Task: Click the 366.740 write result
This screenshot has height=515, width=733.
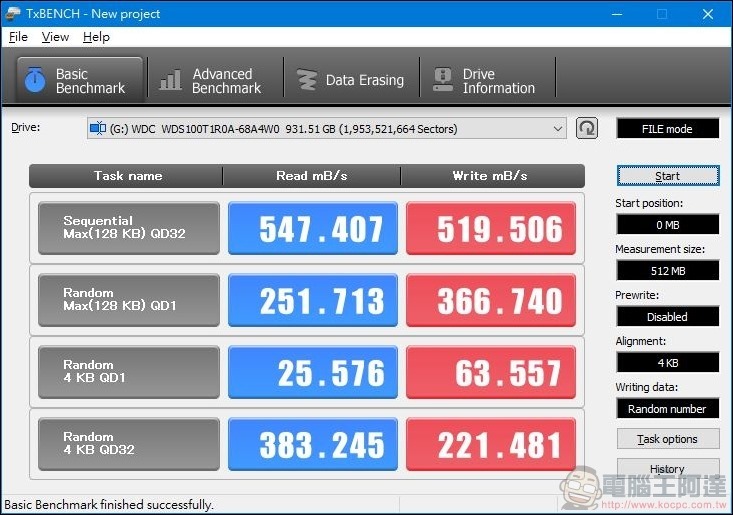Action: [x=491, y=300]
